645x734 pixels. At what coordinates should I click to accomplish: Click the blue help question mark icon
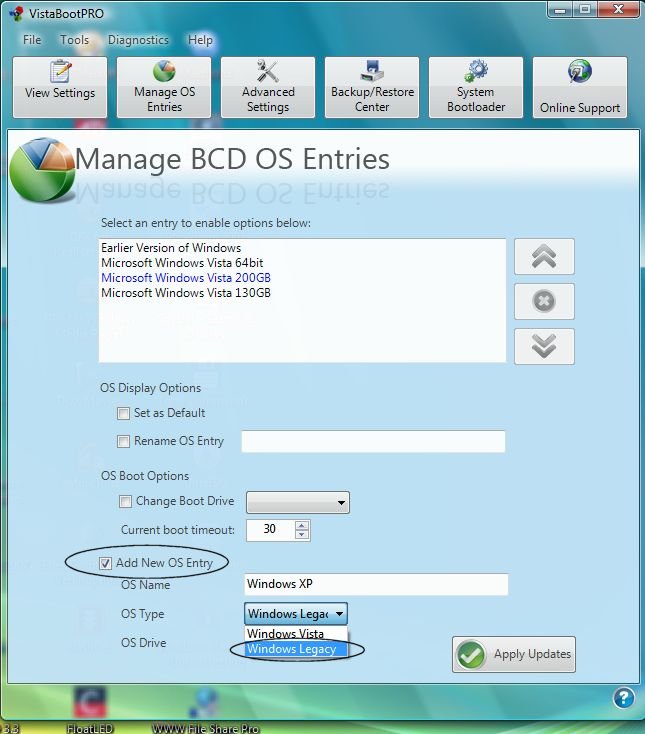point(623,698)
